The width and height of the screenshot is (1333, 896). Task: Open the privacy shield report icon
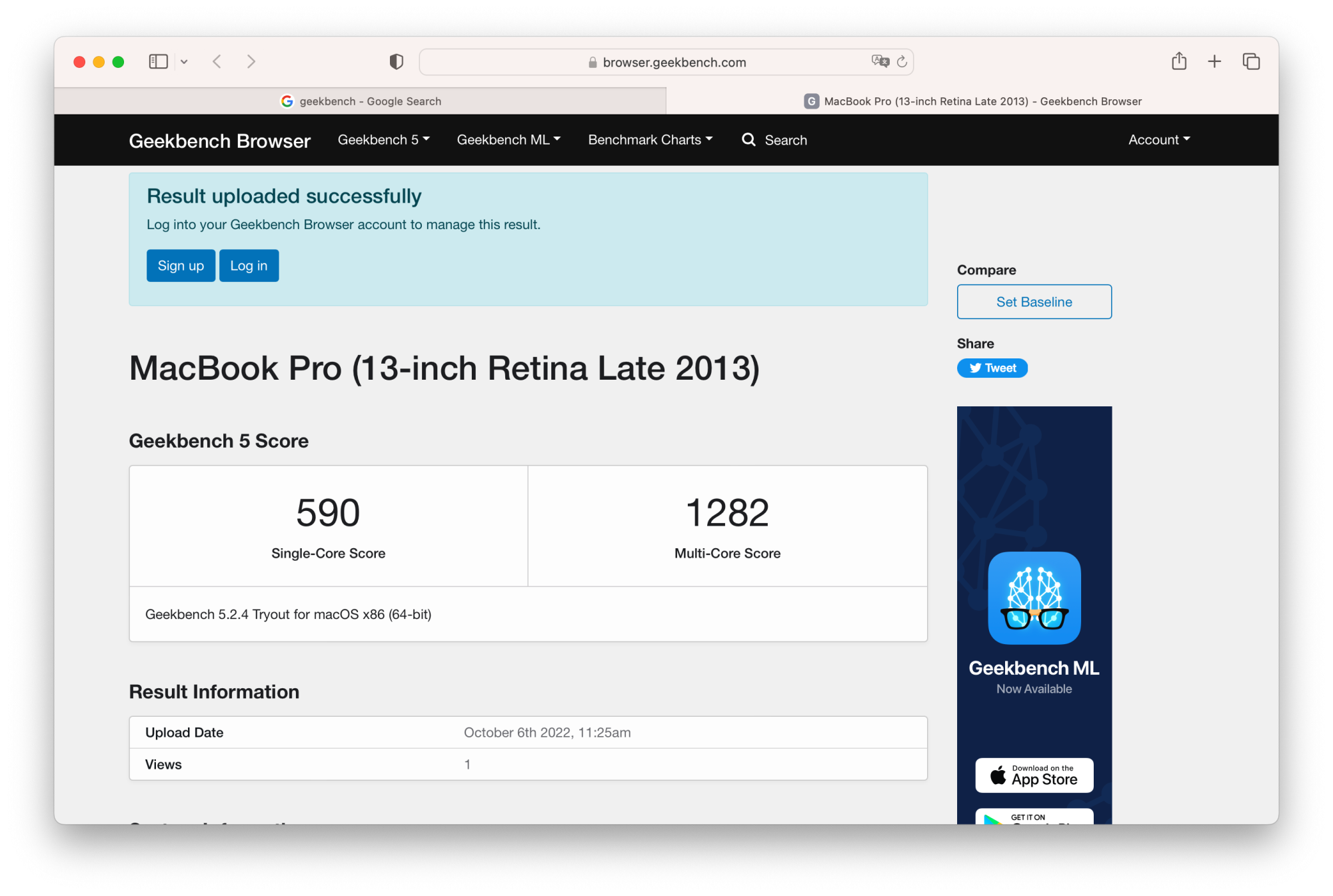[396, 62]
